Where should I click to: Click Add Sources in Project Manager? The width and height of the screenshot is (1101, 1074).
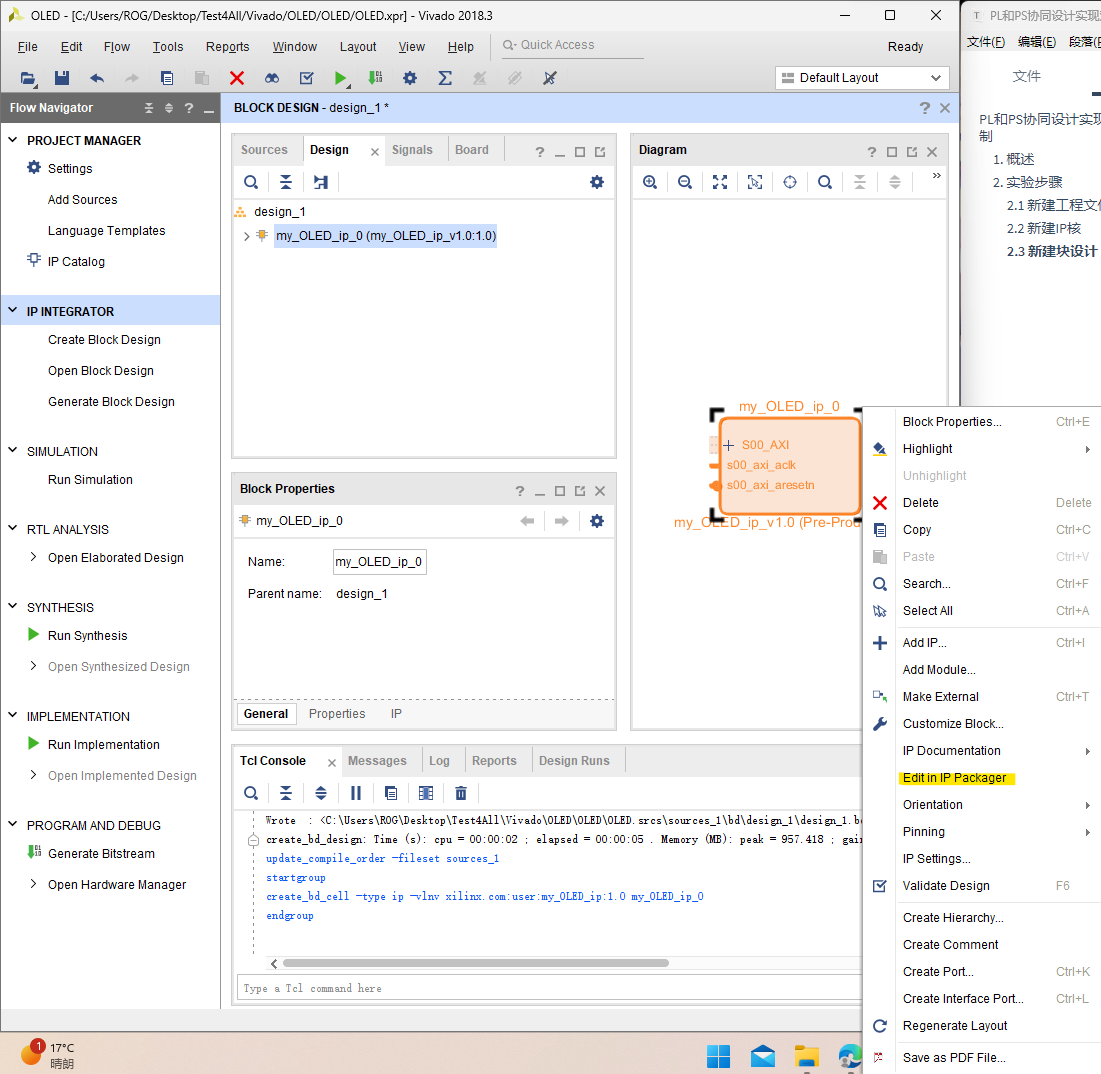click(83, 200)
